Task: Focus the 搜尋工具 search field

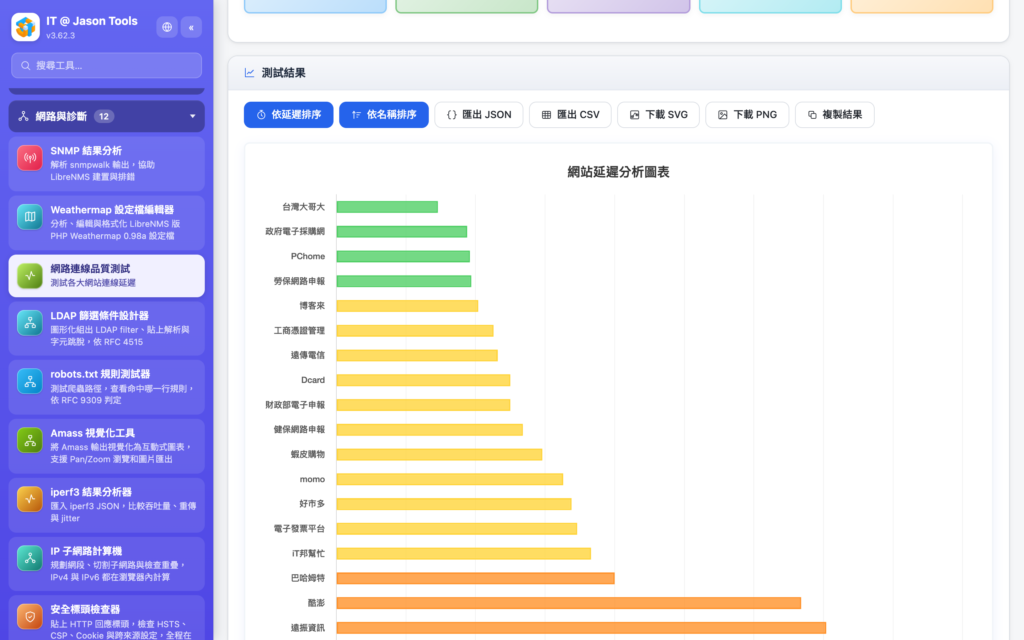Action: tap(106, 65)
